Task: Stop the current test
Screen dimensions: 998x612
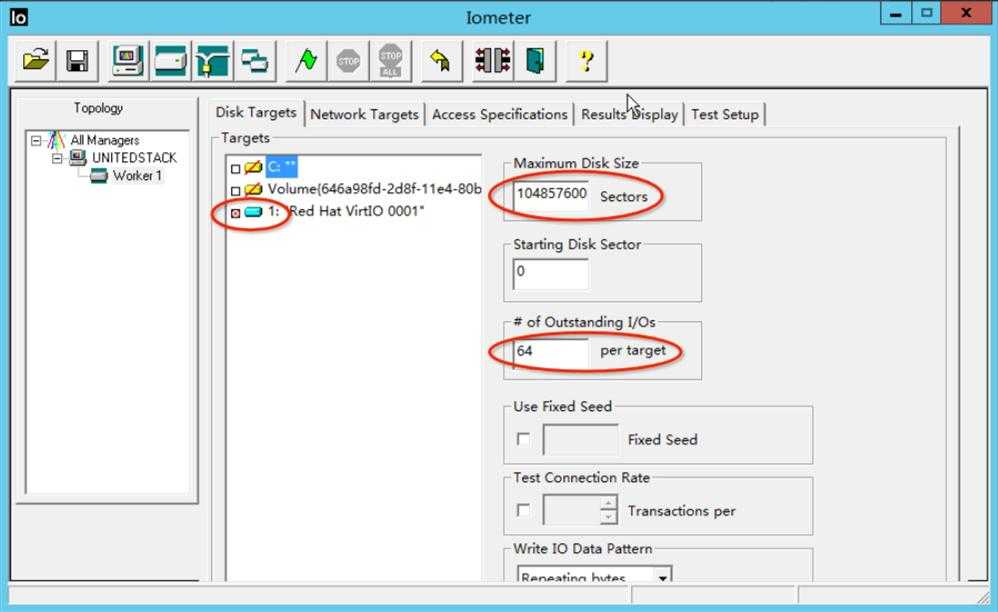Action: [348, 62]
